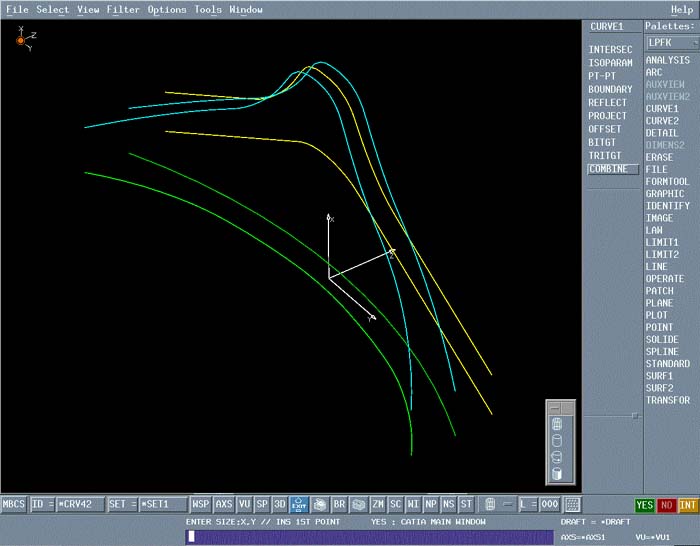Select the wireframe display mode cylinder icon
Viewport: 700px width, 546px height.
[557, 424]
